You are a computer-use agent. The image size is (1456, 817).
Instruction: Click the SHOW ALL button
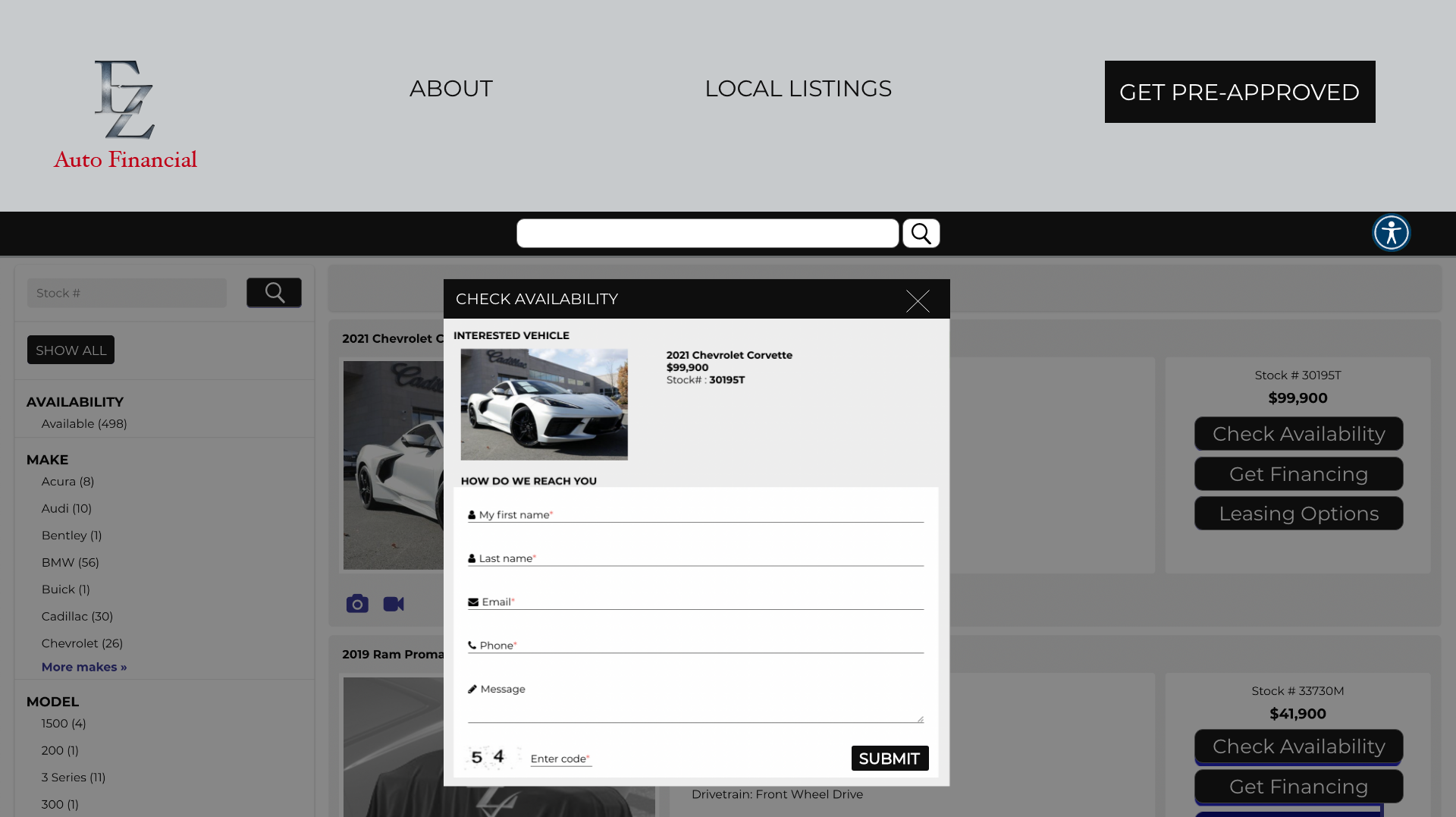[71, 350]
